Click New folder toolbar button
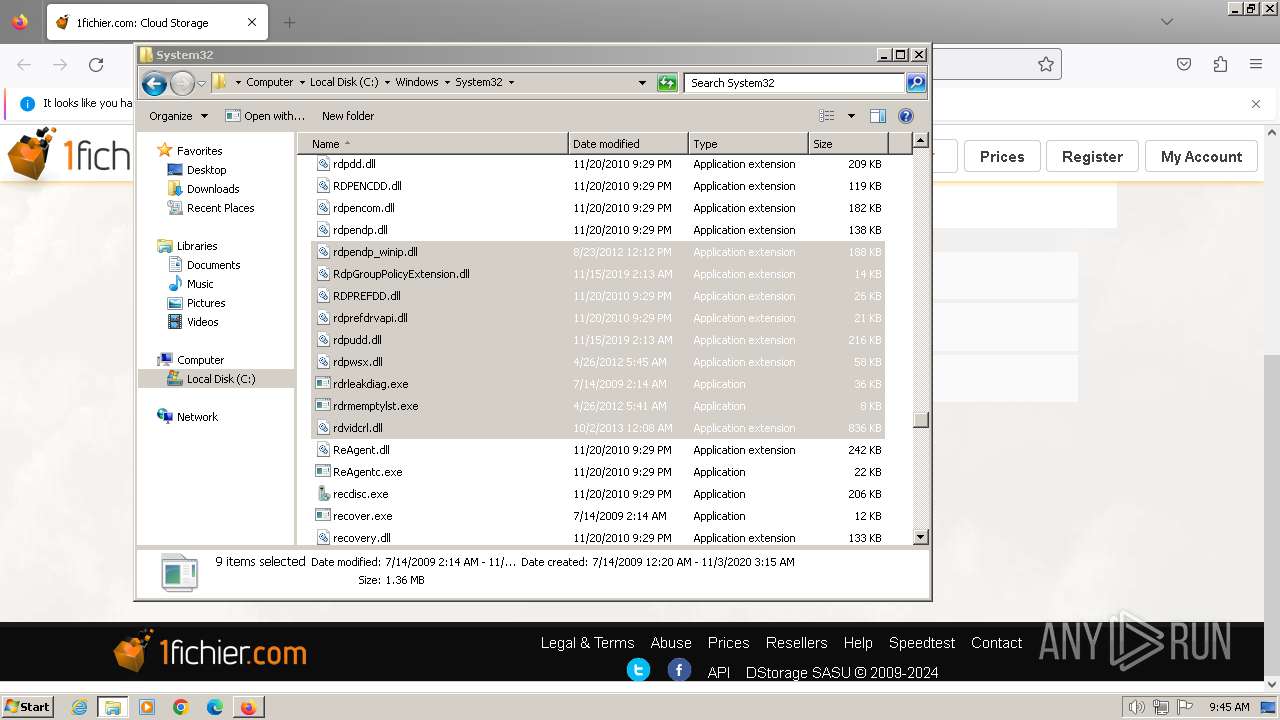Screen dimensions: 1280x720 [348, 116]
